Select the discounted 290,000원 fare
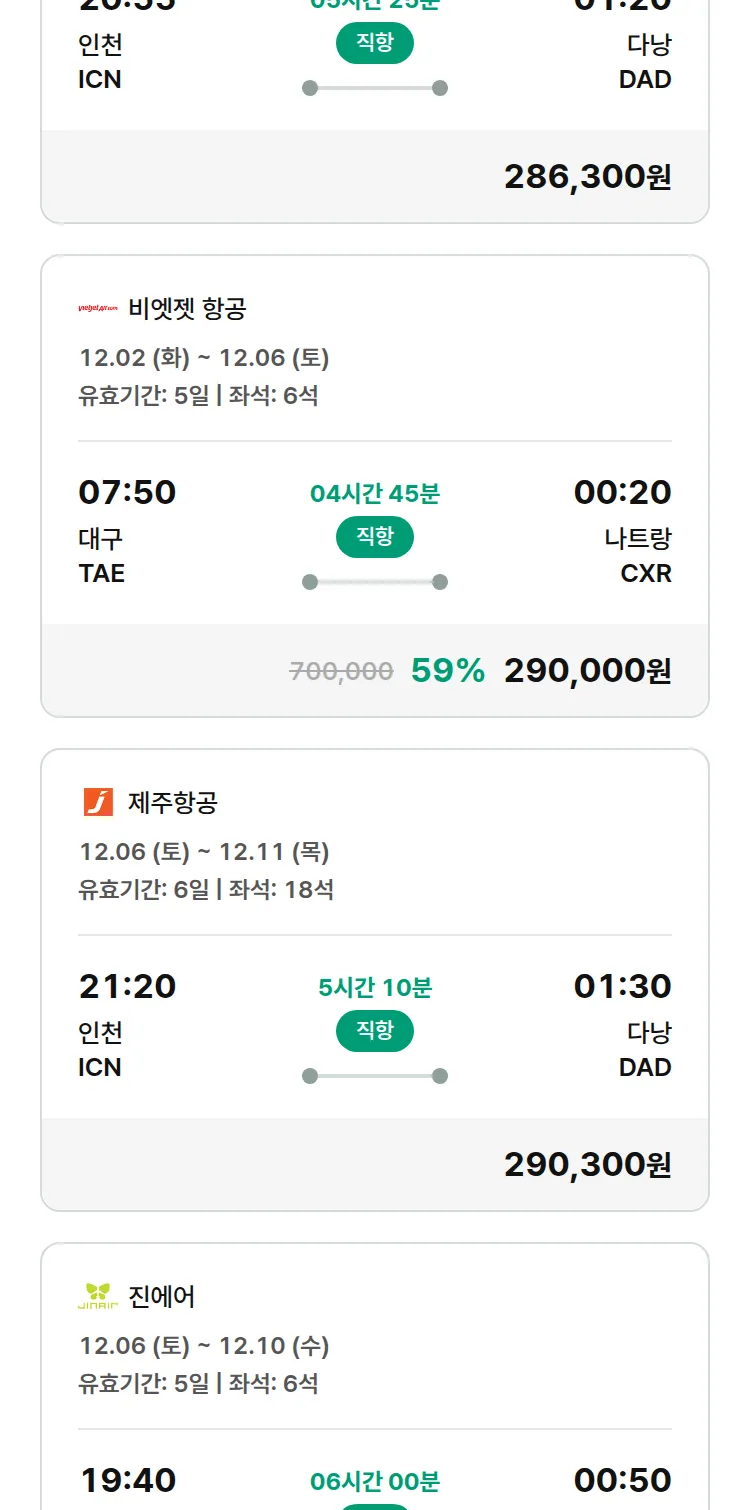750x1510 pixels. pos(587,671)
